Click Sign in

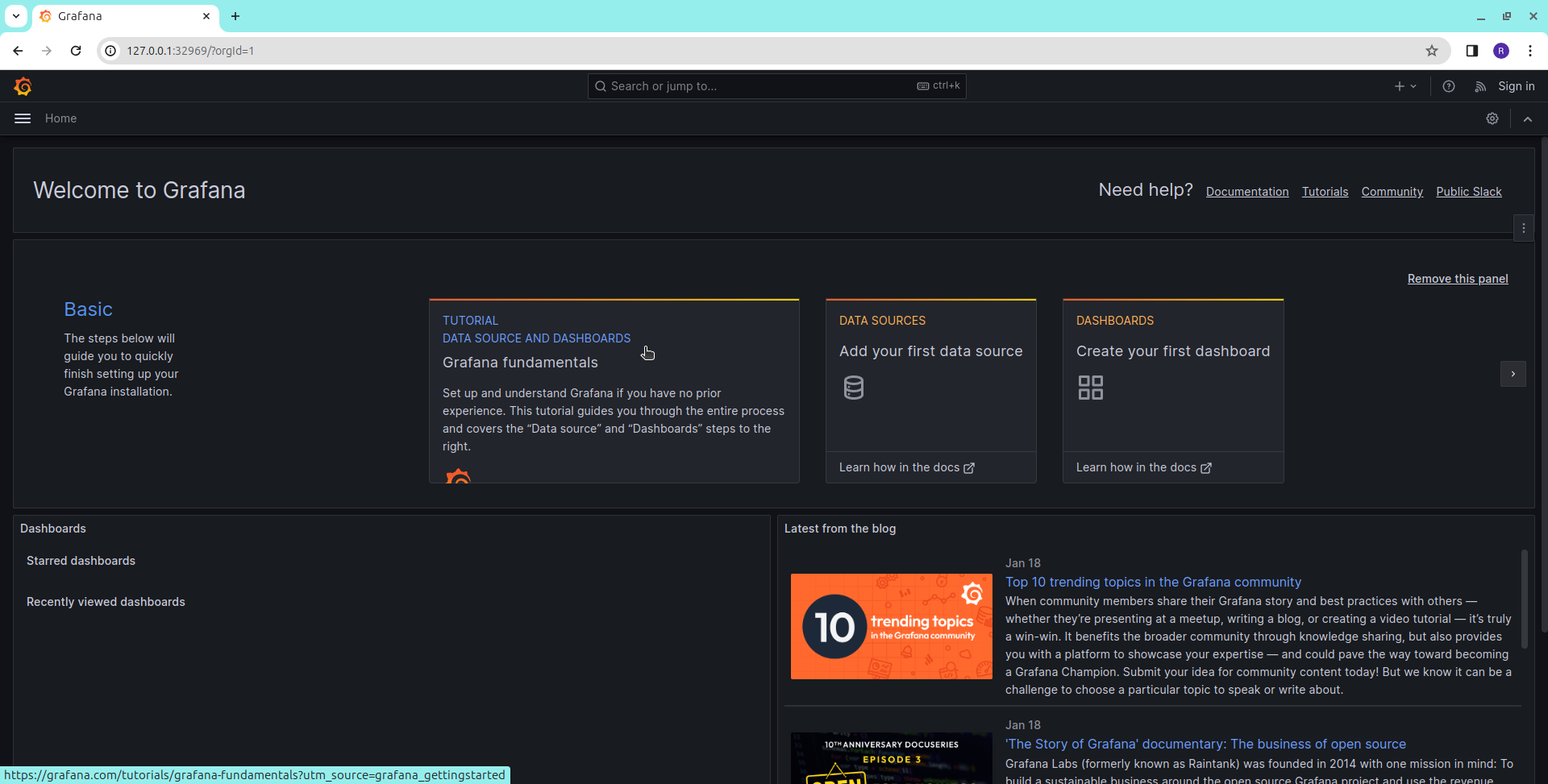[1517, 86]
